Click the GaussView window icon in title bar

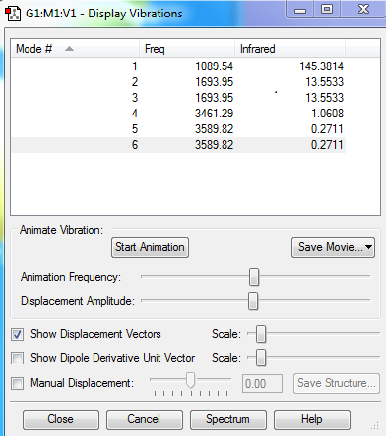click(x=13, y=14)
